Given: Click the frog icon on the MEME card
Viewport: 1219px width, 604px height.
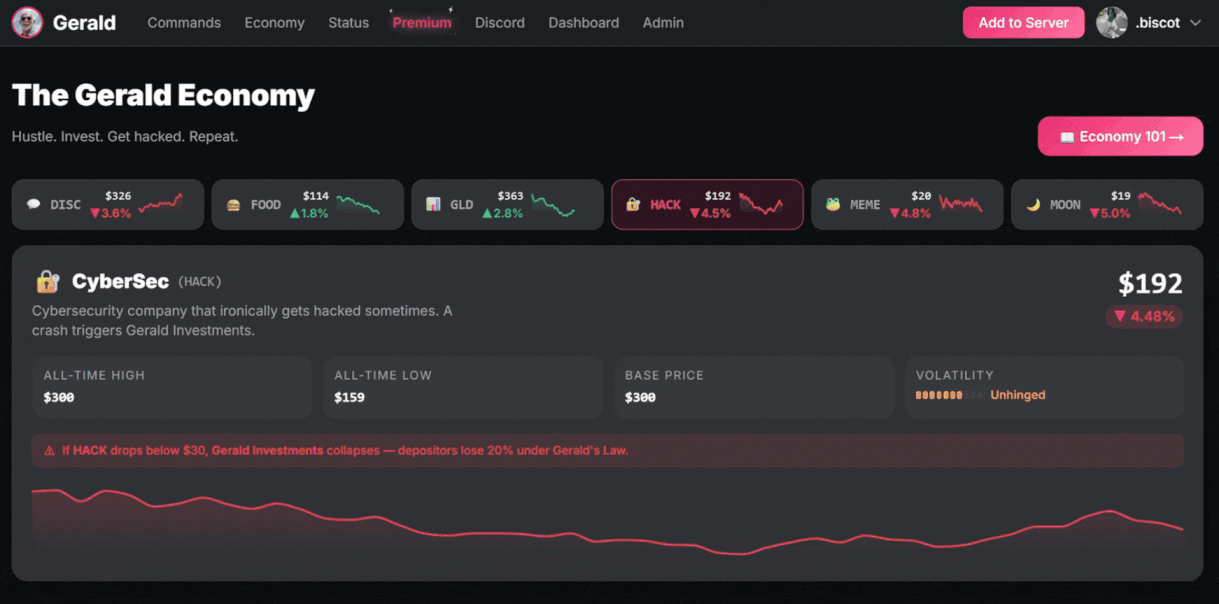Looking at the screenshot, I should [834, 204].
